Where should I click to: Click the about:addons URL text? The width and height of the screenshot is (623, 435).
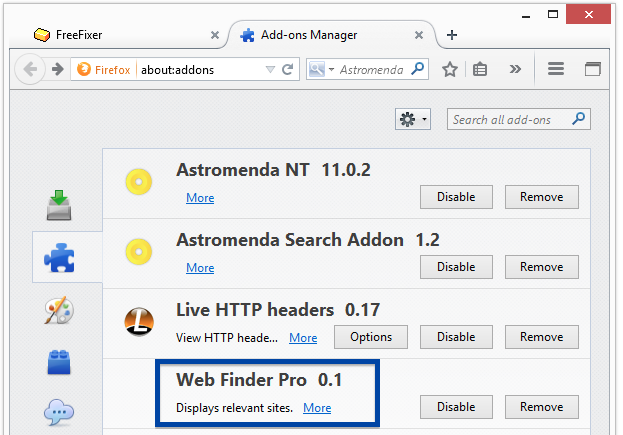click(x=177, y=70)
